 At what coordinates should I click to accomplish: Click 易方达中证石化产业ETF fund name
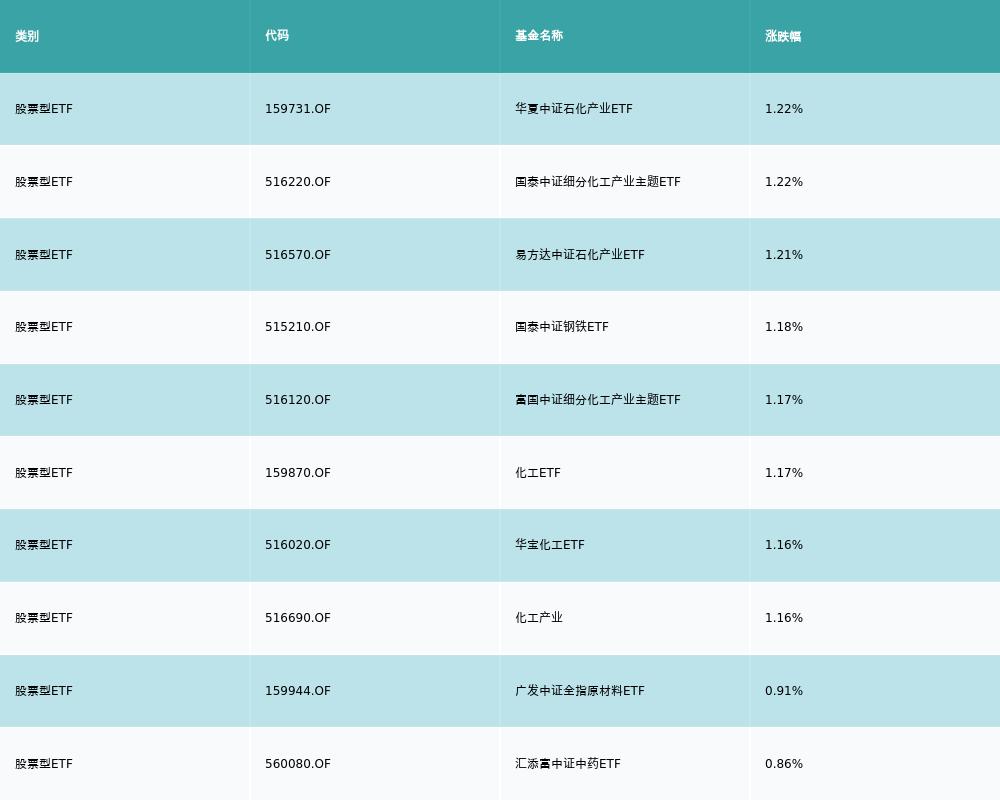pyautogui.click(x=580, y=255)
